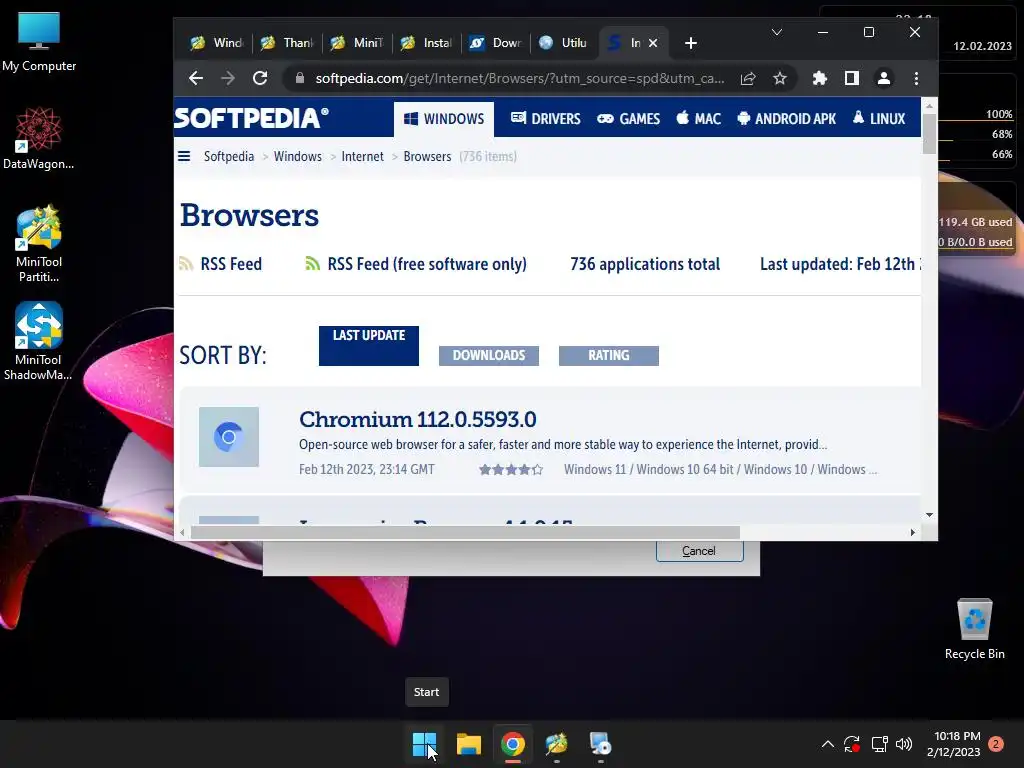The height and width of the screenshot is (768, 1024).
Task: Select the Recycle Bin icon
Action: tap(974, 629)
